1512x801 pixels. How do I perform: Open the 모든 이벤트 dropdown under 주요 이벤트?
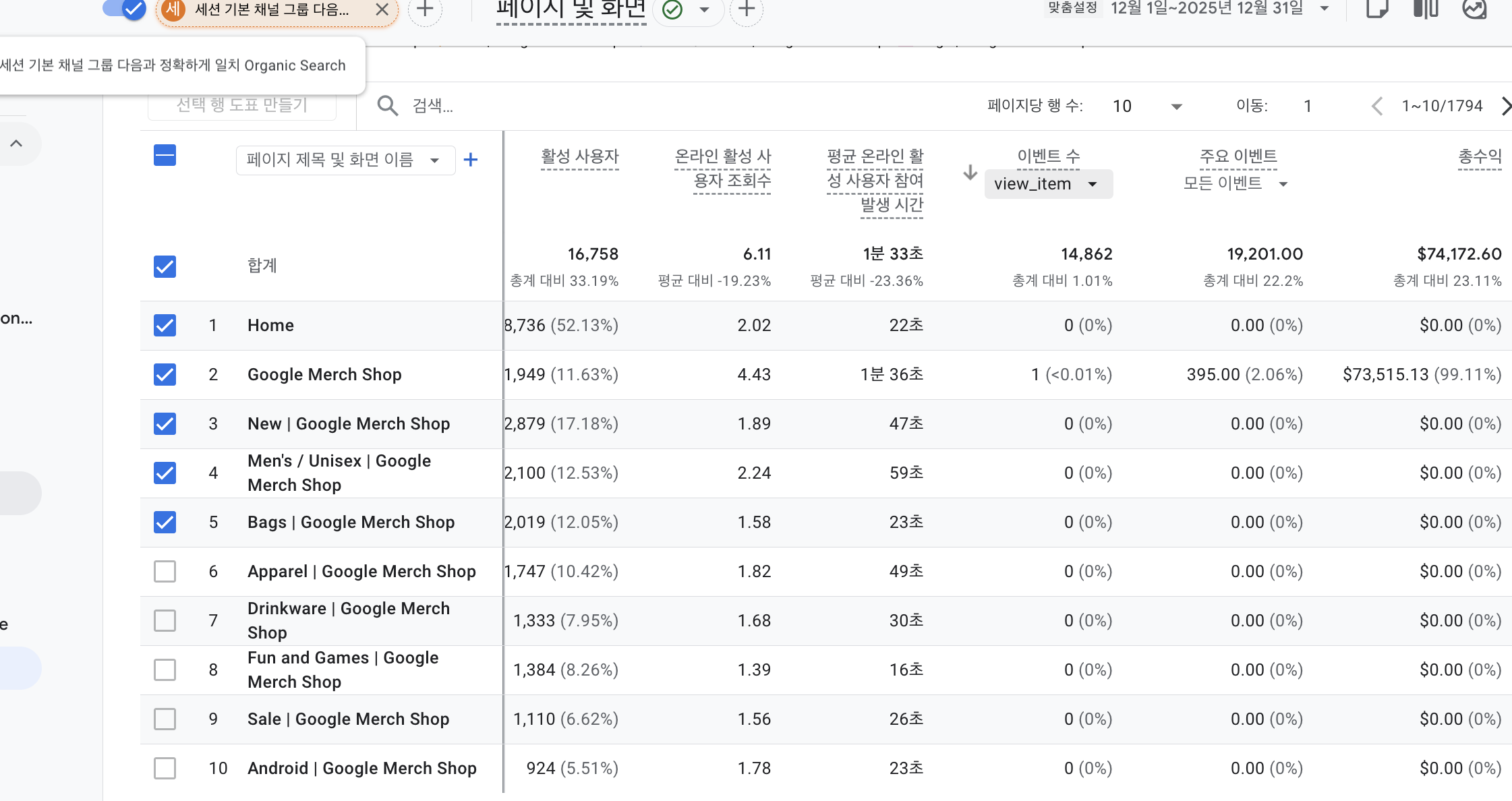1235,183
